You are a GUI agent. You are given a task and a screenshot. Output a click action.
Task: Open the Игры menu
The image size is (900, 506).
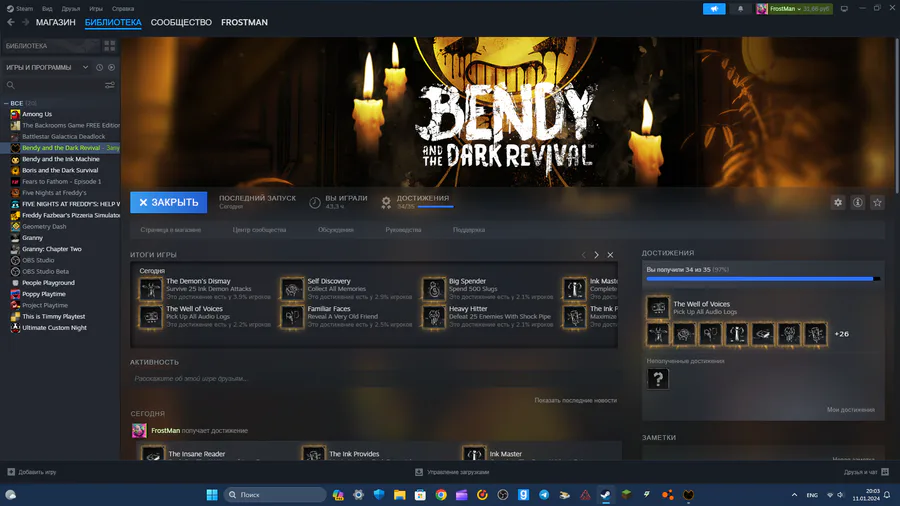coord(96,9)
